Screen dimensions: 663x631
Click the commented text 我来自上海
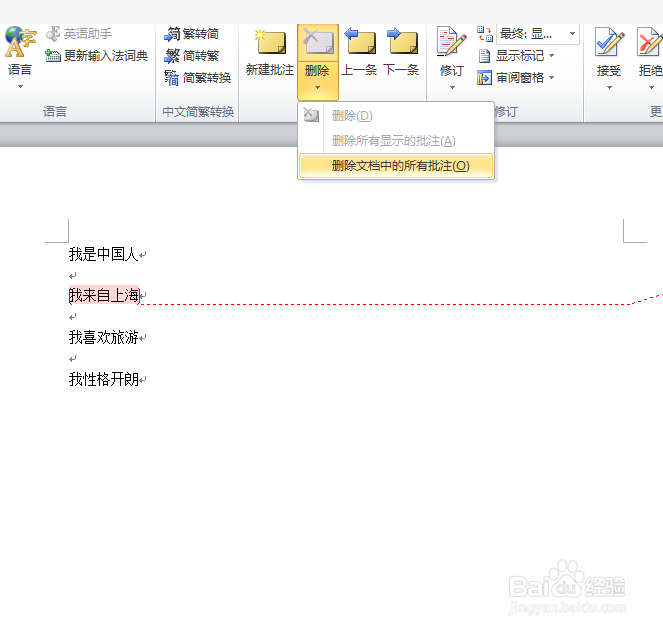104,295
